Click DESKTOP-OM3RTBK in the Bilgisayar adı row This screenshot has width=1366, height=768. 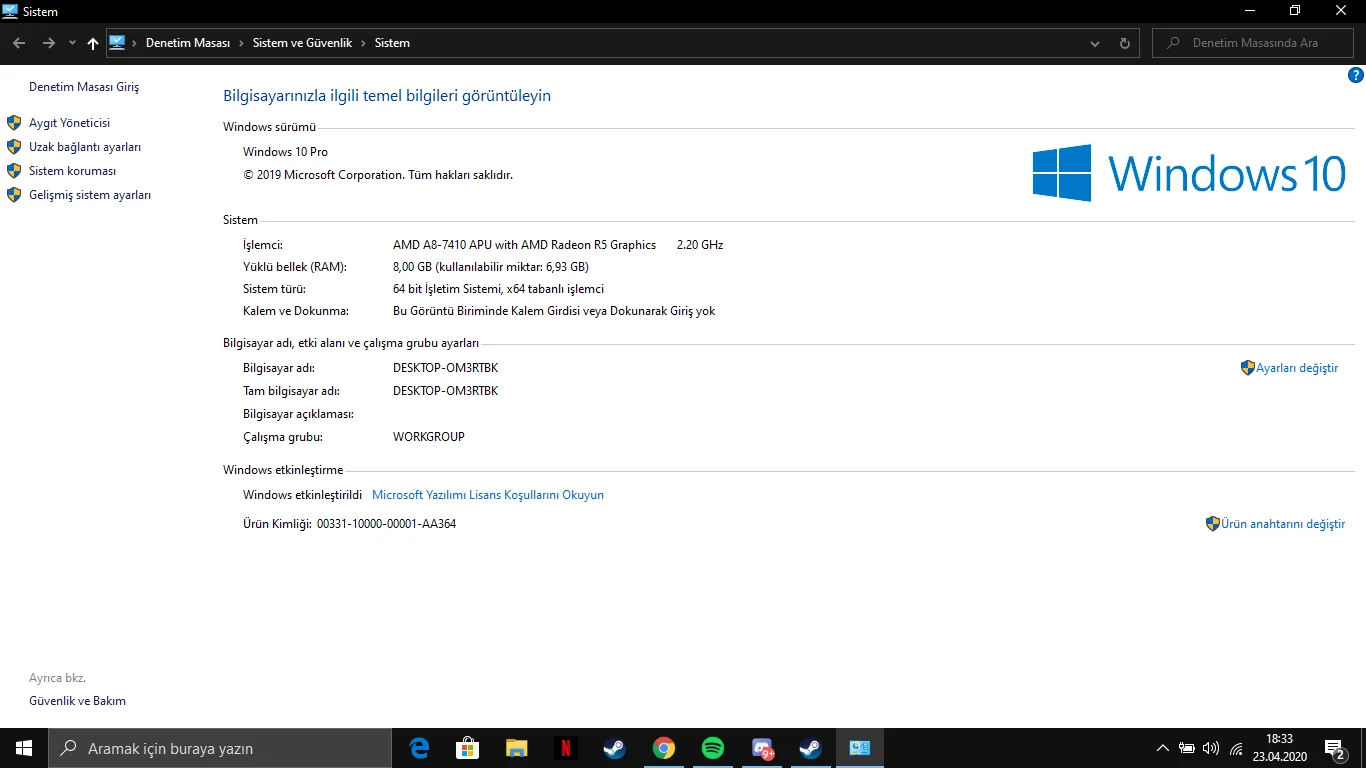pyautogui.click(x=445, y=368)
